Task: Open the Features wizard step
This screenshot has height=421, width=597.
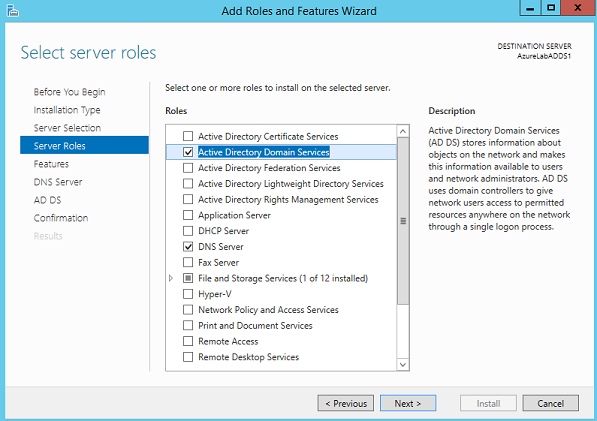Action: [x=51, y=164]
